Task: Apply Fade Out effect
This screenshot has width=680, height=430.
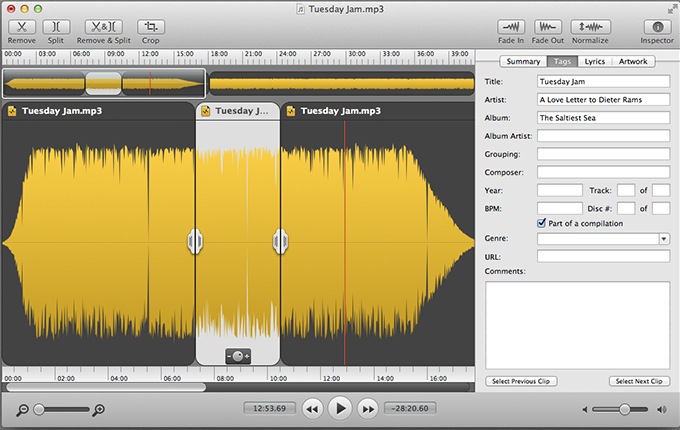Action: pos(547,26)
